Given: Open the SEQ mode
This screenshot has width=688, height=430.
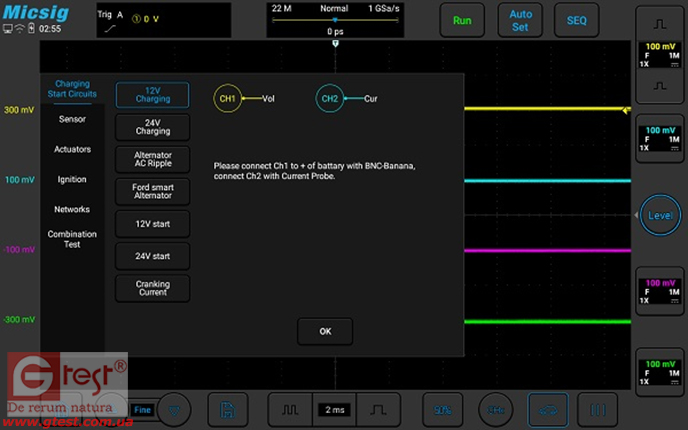Looking at the screenshot, I should point(577,20).
